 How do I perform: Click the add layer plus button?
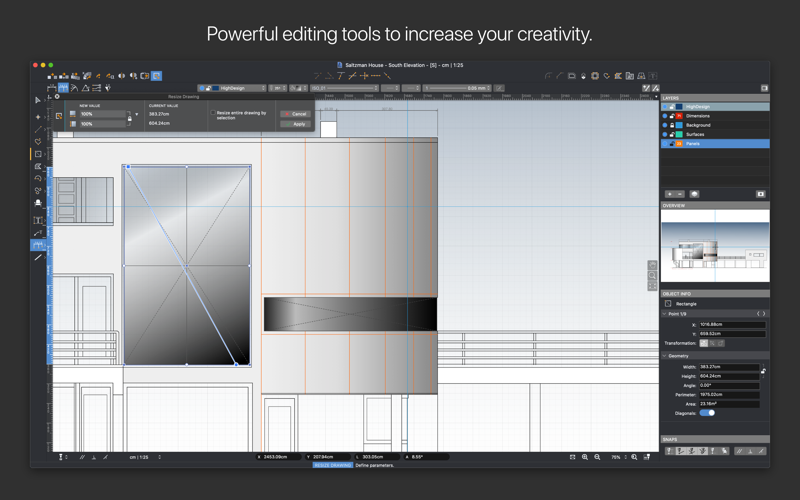tap(669, 194)
